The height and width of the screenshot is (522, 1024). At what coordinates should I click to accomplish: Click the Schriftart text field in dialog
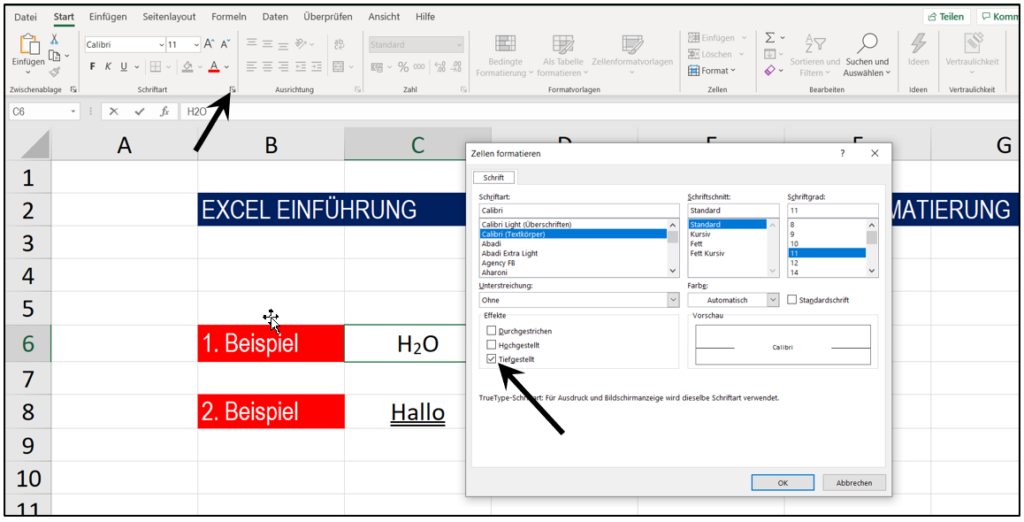pyautogui.click(x=579, y=210)
